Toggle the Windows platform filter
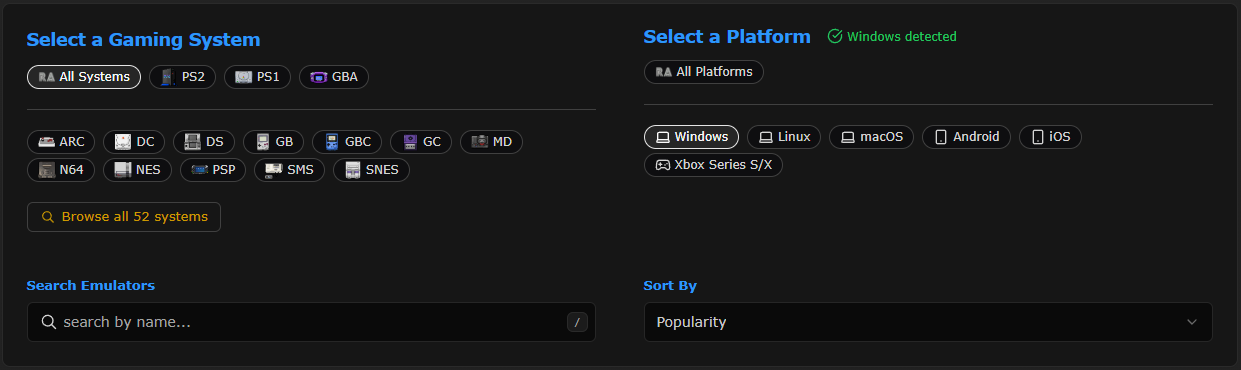Viewport: 1241px width, 370px height. 692,137
